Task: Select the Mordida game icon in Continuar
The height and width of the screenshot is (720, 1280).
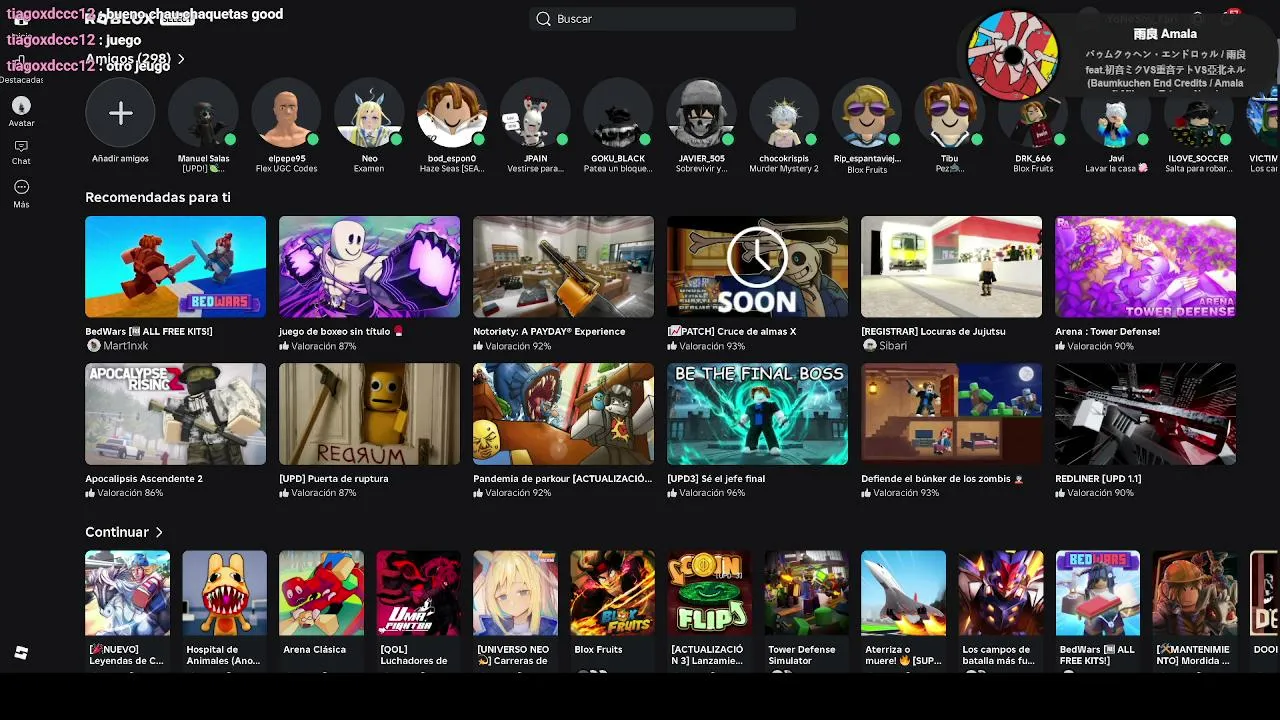Action: pos(1194,593)
